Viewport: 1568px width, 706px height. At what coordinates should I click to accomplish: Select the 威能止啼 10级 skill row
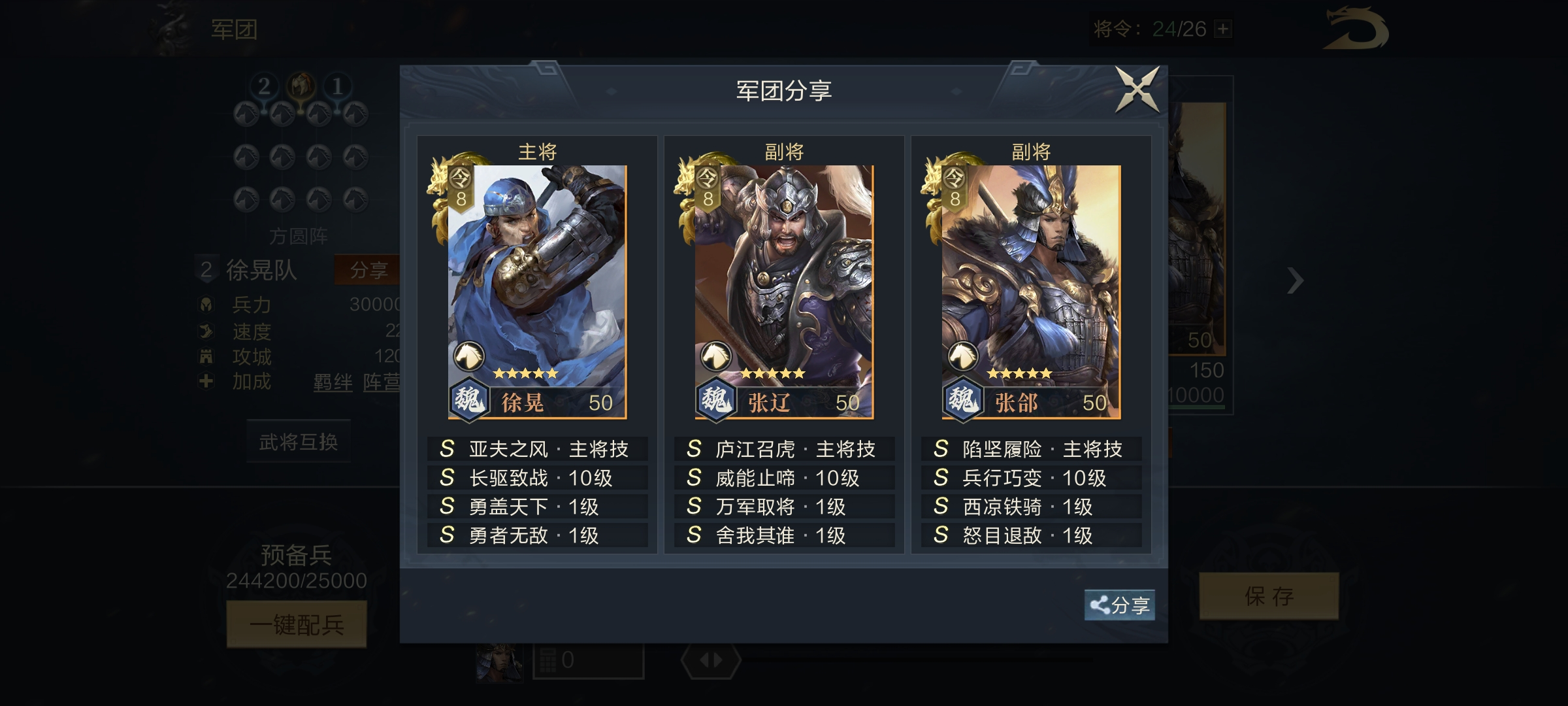point(784,478)
